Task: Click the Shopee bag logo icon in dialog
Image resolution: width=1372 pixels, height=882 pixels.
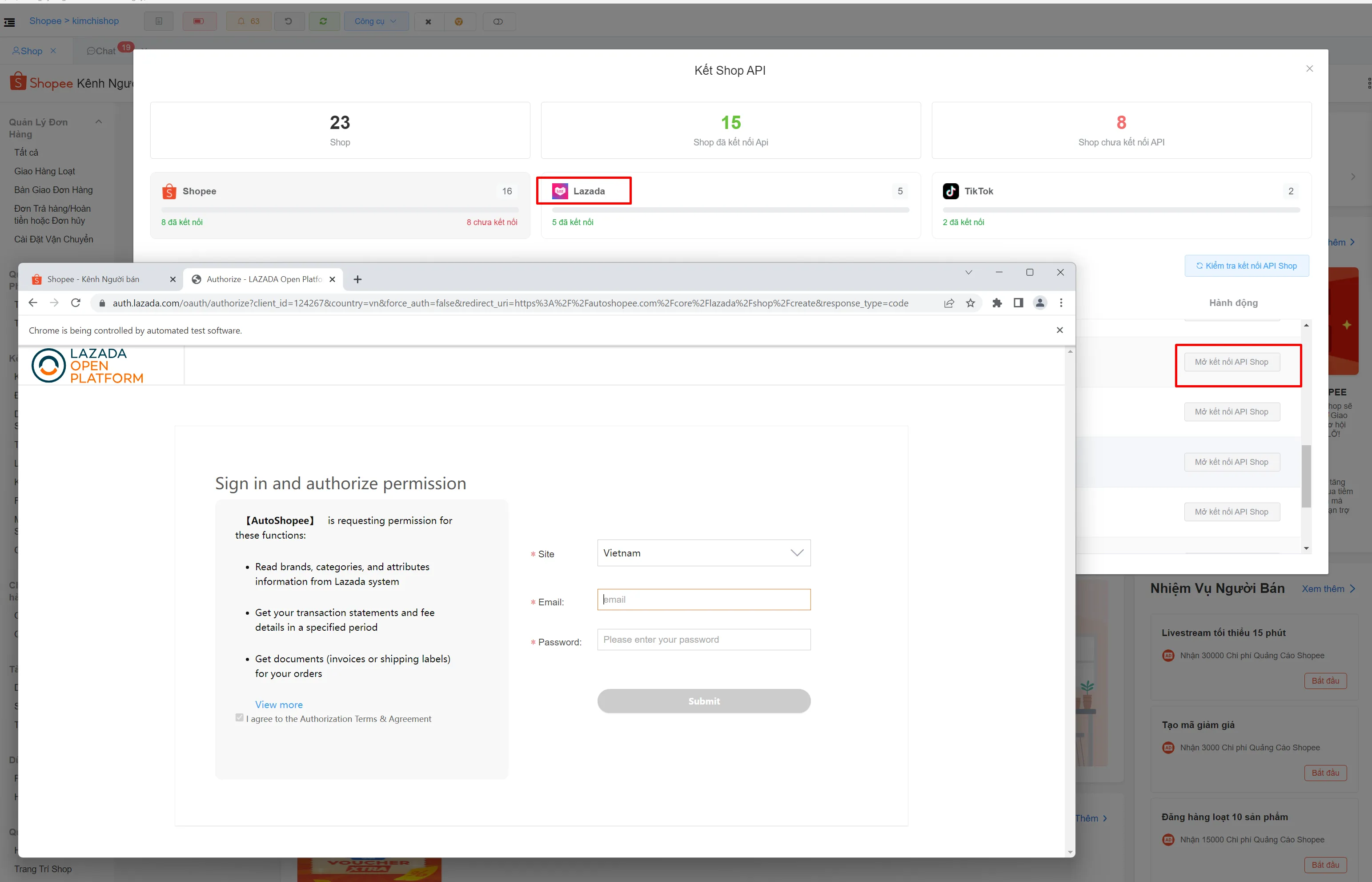Action: tap(169, 191)
